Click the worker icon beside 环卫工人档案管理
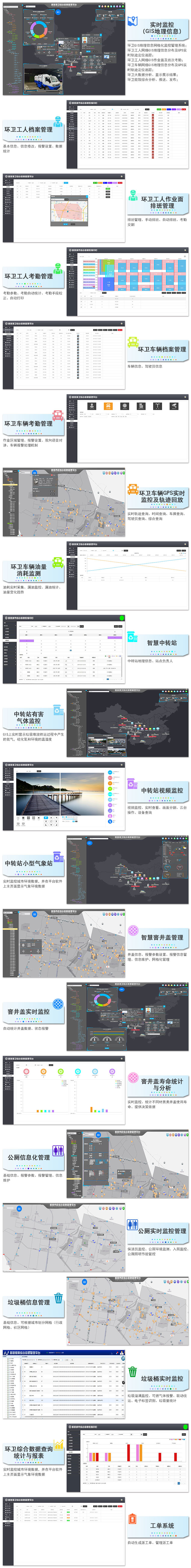 coord(58,121)
